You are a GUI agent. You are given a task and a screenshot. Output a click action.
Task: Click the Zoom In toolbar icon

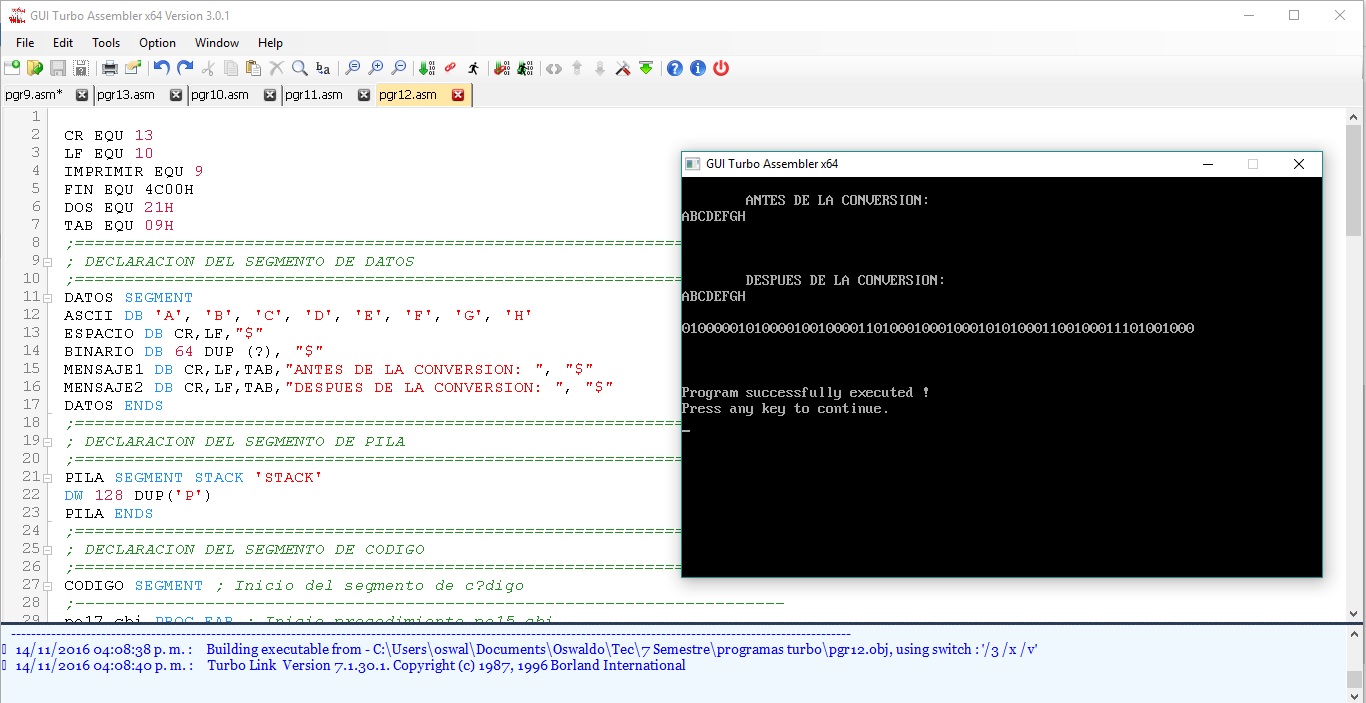[x=377, y=68]
